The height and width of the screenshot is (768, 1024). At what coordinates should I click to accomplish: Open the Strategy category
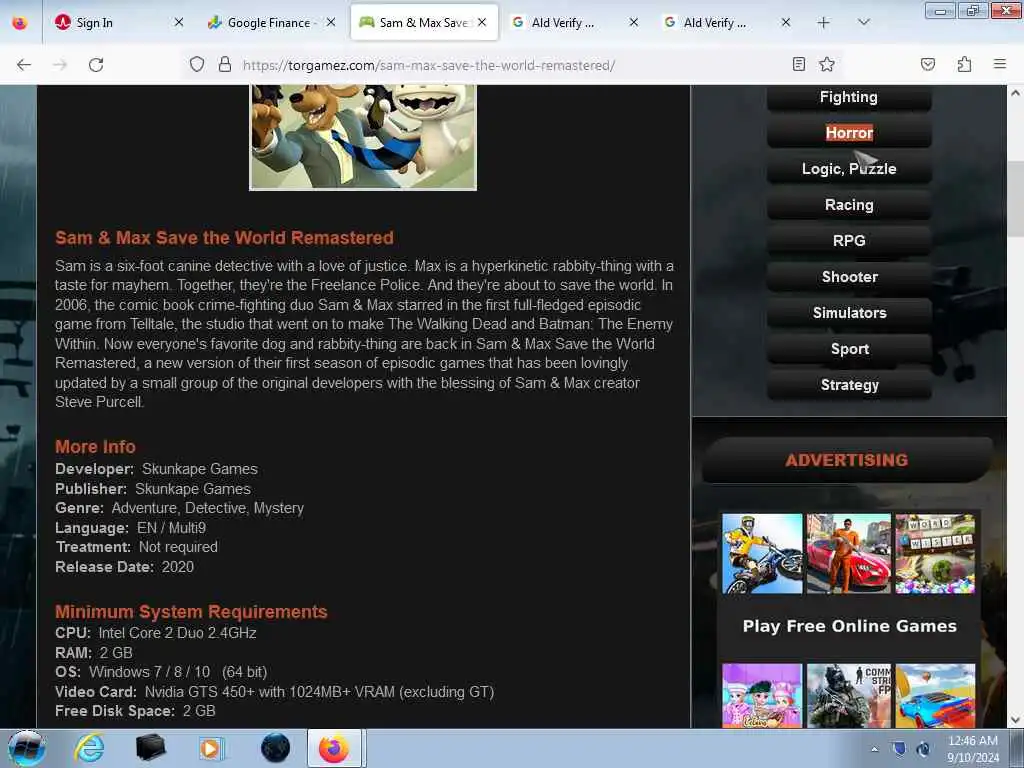tap(849, 385)
